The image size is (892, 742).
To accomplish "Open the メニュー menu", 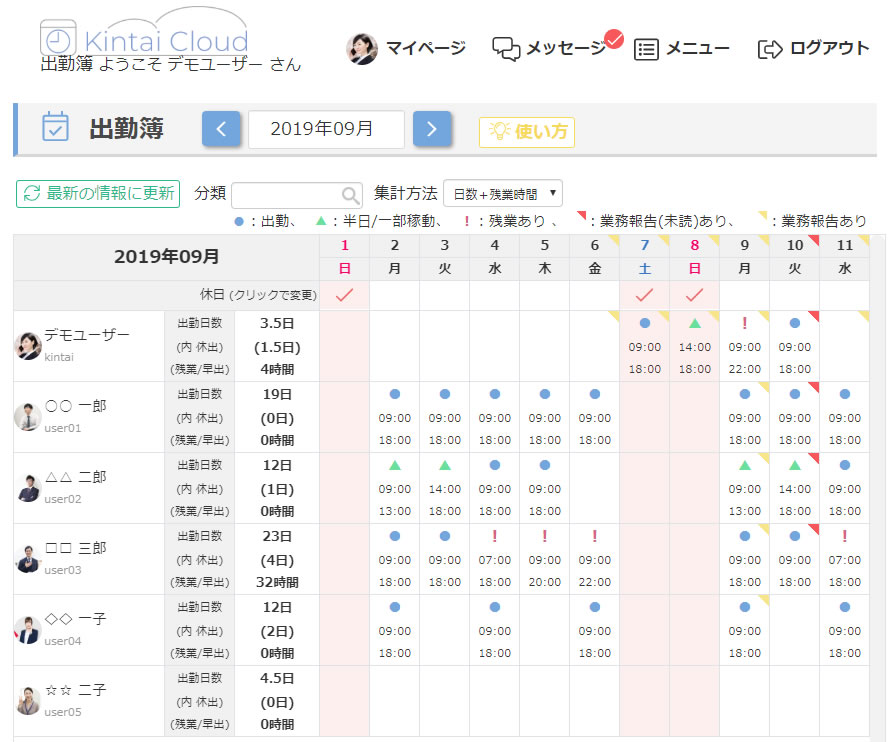I will pos(682,48).
